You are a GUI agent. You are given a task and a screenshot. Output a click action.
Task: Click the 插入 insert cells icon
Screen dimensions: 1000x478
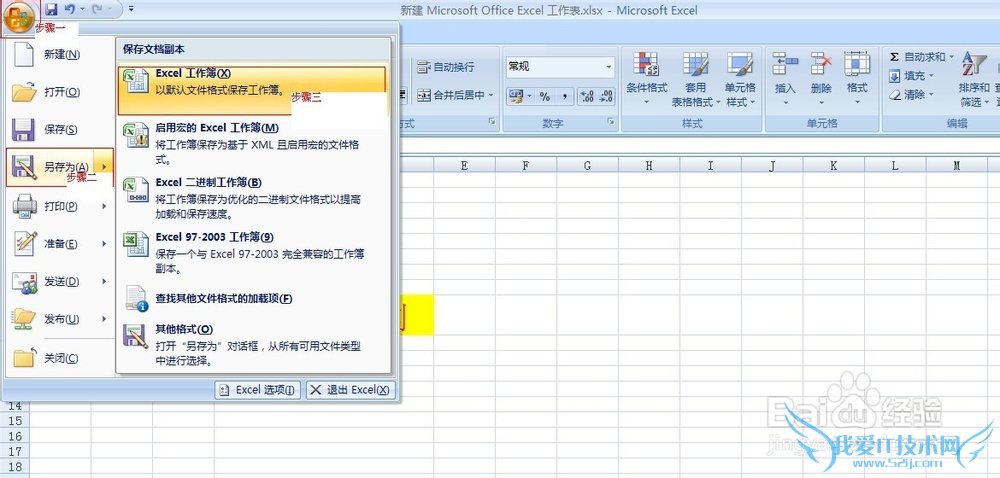click(x=785, y=64)
